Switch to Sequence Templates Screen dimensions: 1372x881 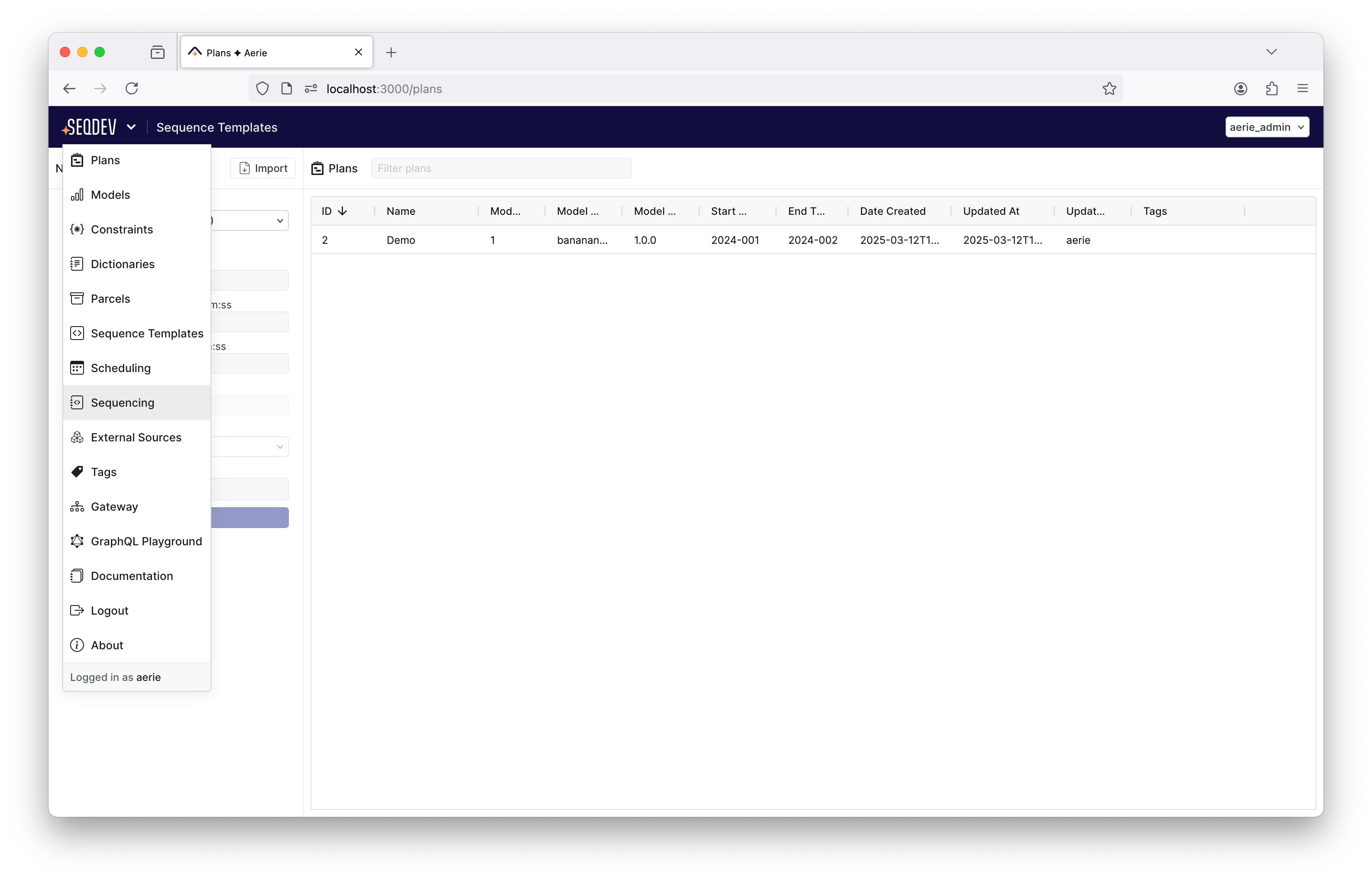tap(148, 333)
